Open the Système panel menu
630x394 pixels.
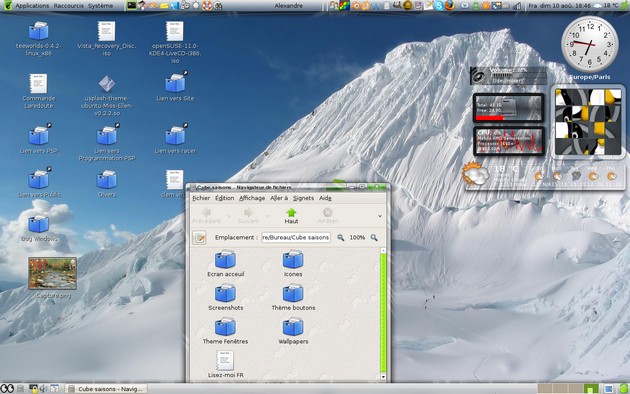100,6
